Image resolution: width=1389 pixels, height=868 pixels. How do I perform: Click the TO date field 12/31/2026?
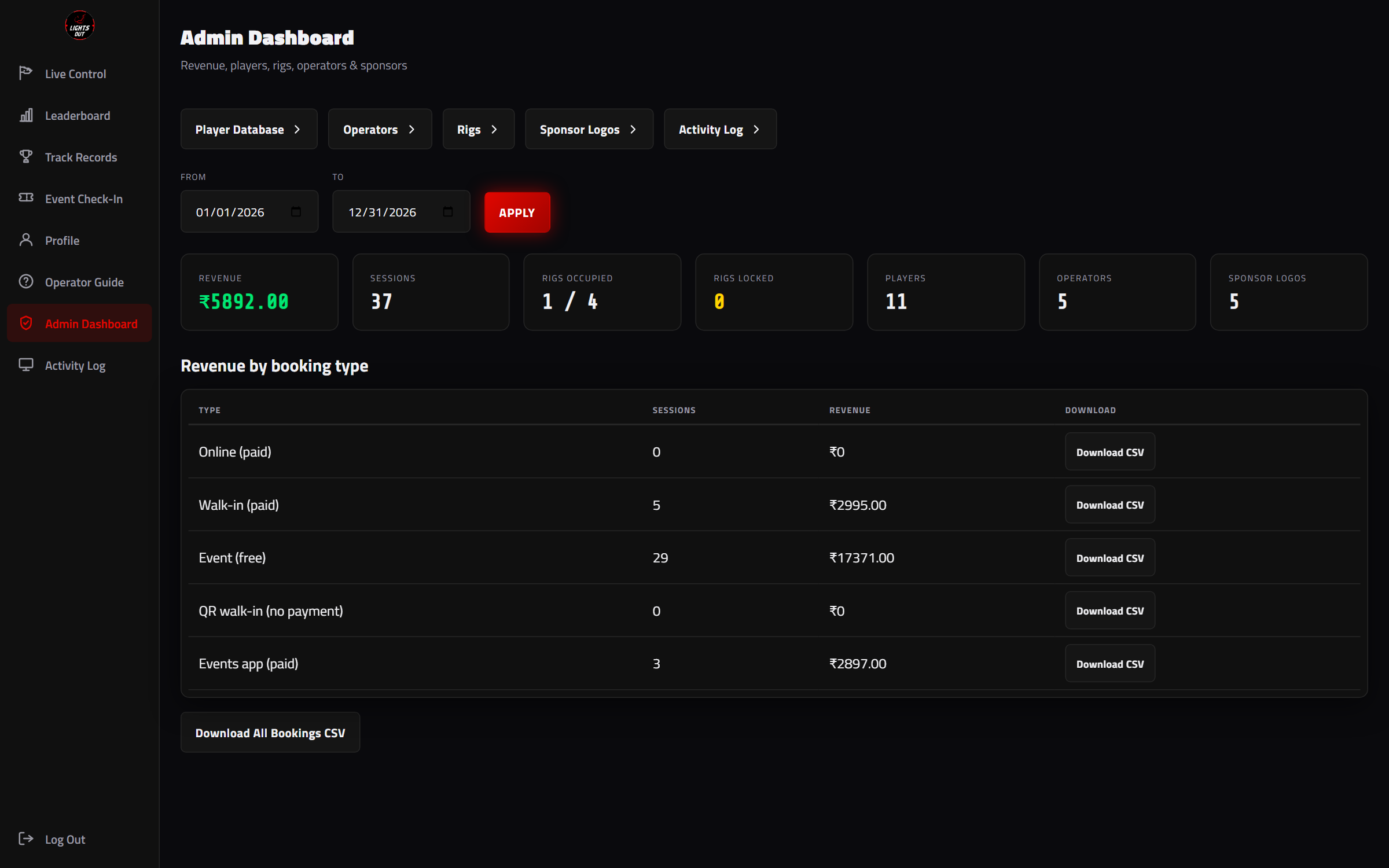pyautogui.click(x=401, y=212)
